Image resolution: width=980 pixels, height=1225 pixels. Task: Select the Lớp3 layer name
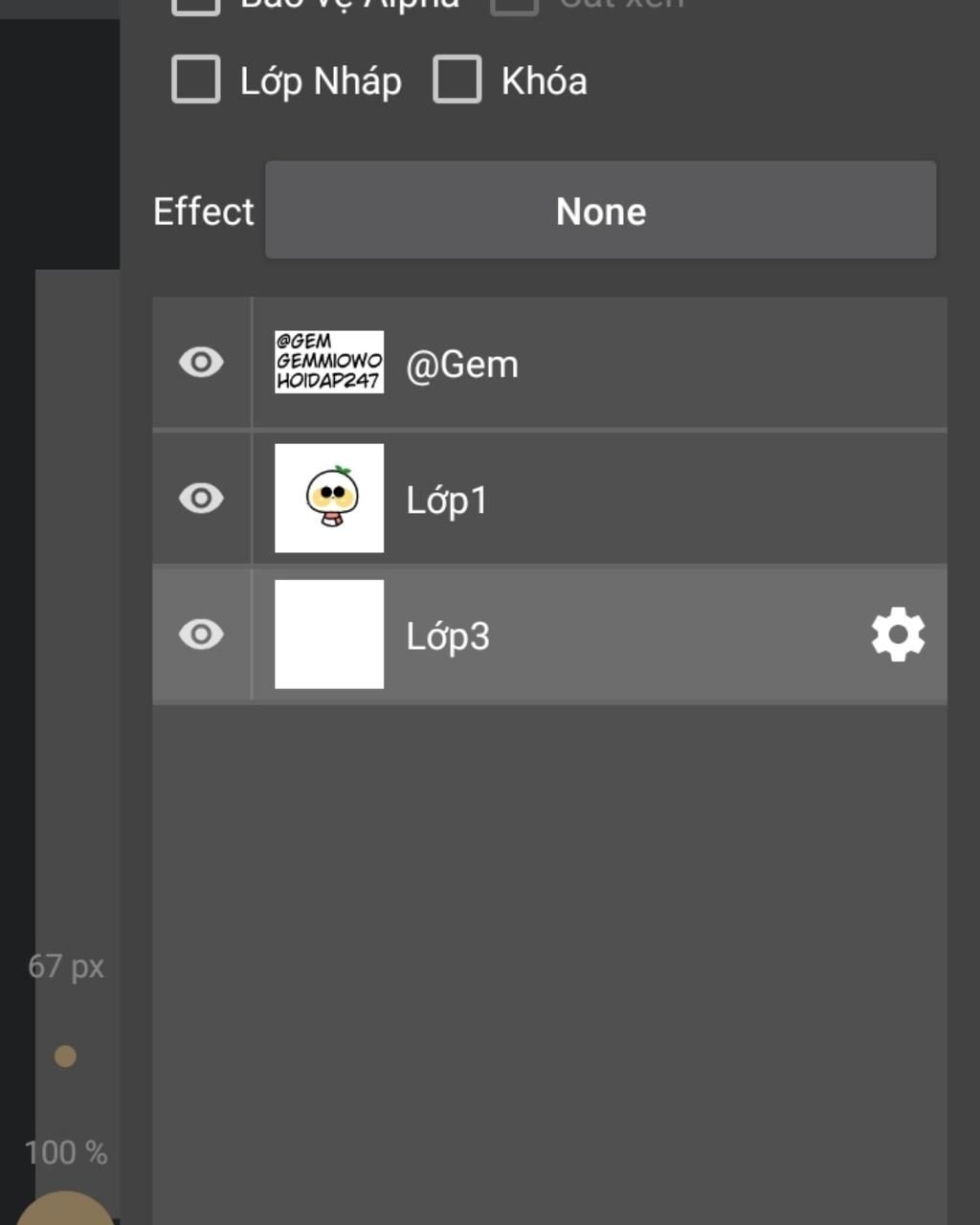[x=448, y=636]
